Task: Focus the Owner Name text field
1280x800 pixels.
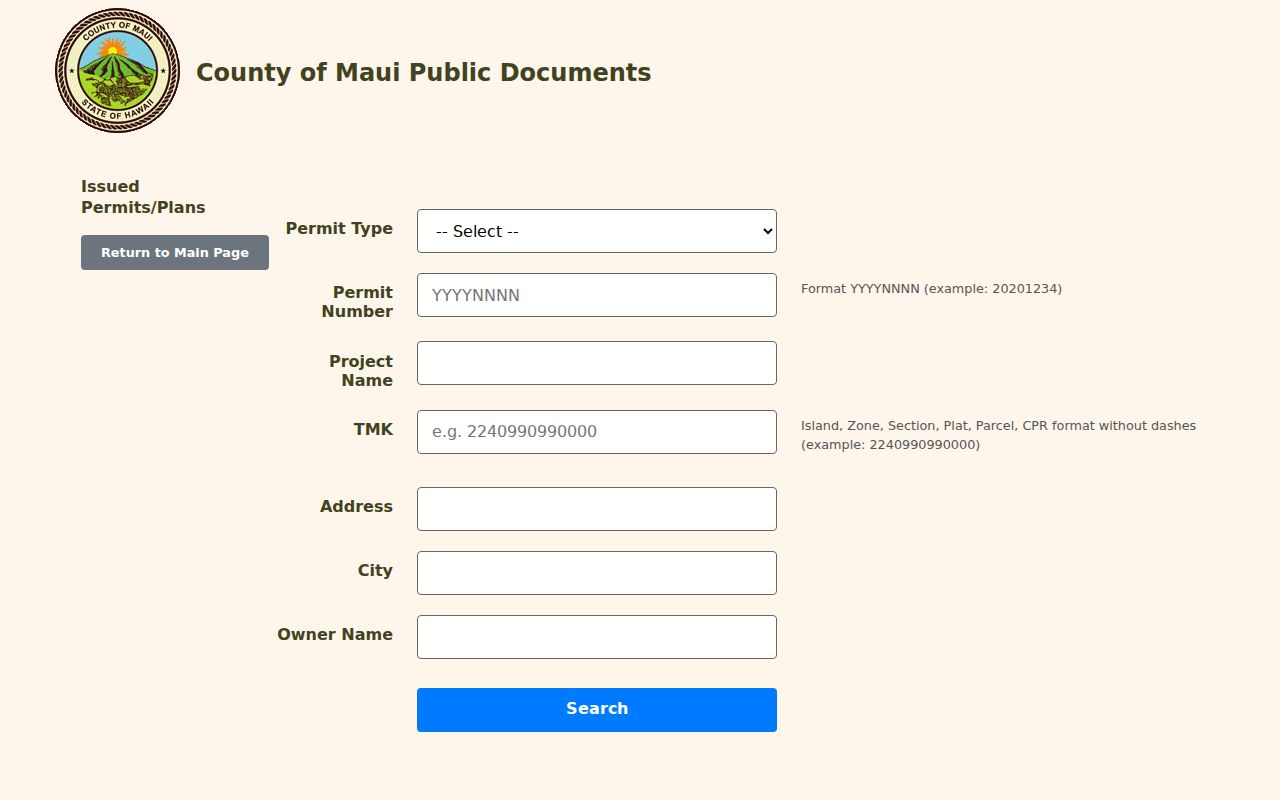Action: coord(597,637)
